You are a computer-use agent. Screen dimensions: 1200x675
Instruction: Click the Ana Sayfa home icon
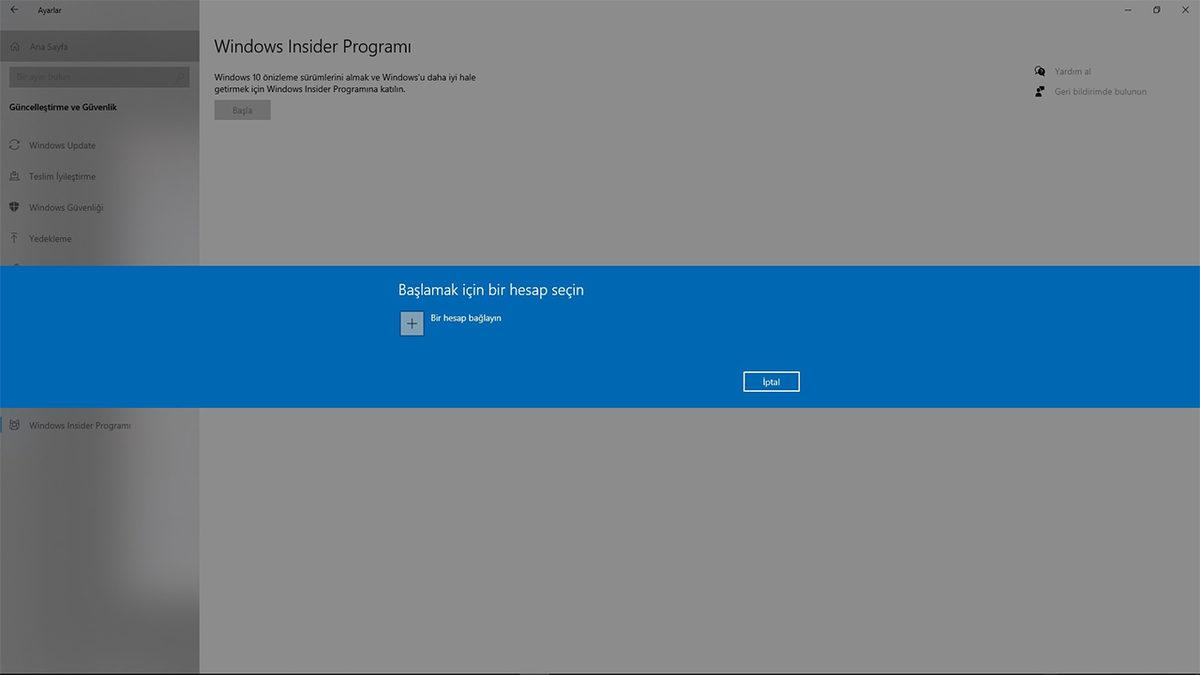(x=14, y=45)
